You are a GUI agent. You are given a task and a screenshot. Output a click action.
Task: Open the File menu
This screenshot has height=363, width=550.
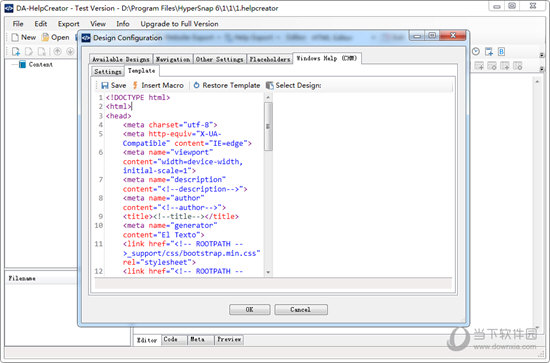18,24
